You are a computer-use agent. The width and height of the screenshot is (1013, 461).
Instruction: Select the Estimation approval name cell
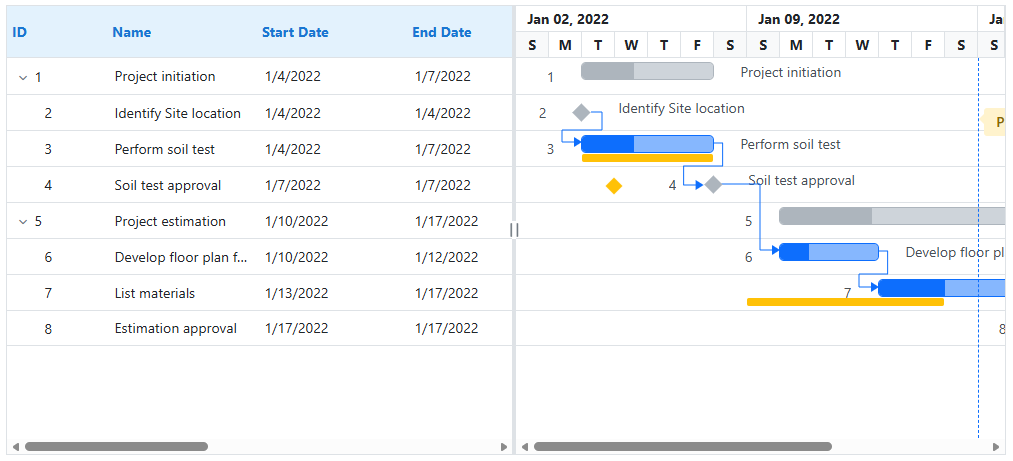pyautogui.click(x=176, y=329)
